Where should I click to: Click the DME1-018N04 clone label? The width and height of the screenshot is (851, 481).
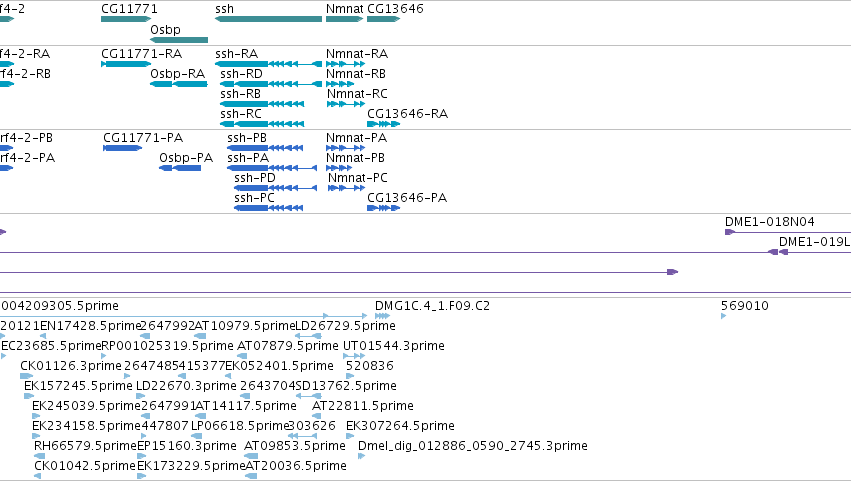pos(770,221)
